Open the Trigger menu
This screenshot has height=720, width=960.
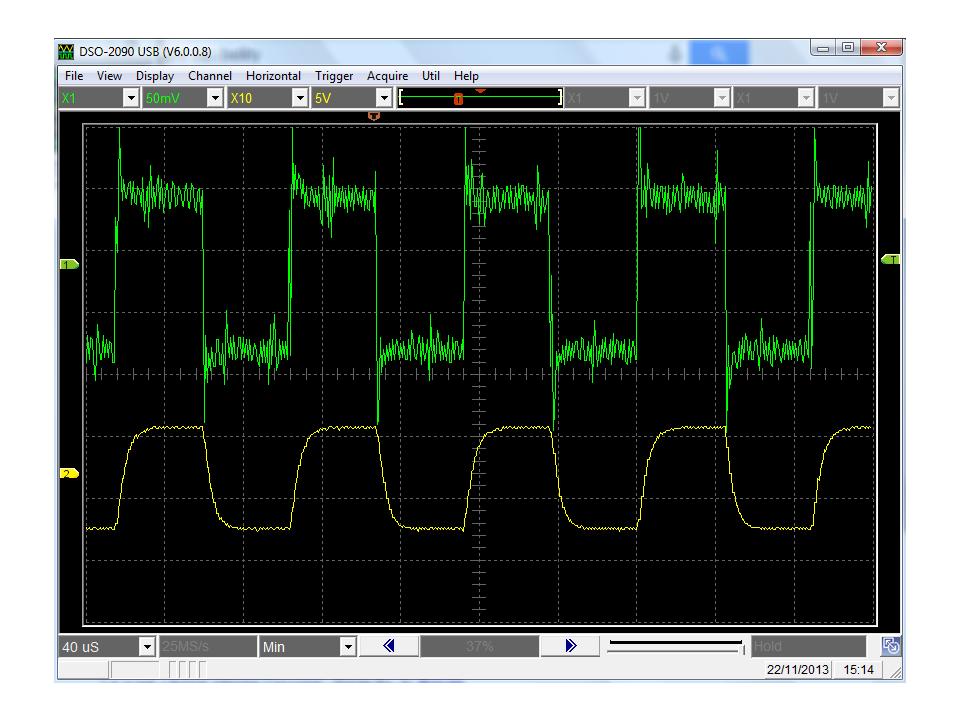(334, 76)
